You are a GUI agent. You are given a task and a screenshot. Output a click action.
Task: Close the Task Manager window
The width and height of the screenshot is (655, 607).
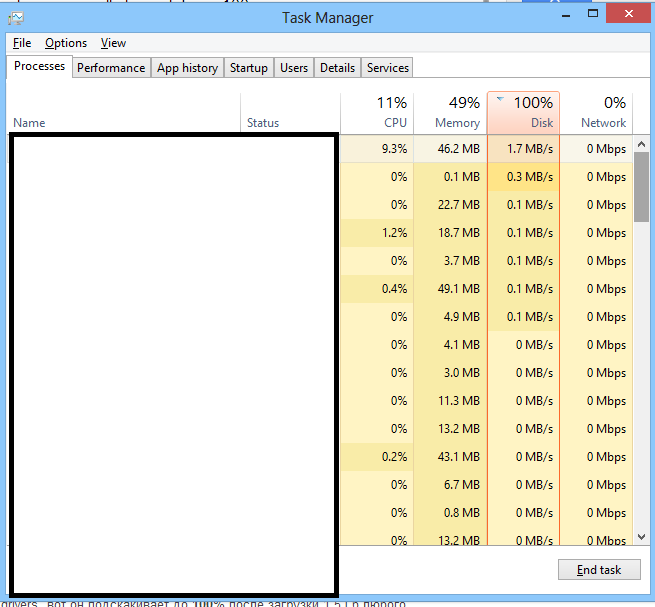point(629,14)
